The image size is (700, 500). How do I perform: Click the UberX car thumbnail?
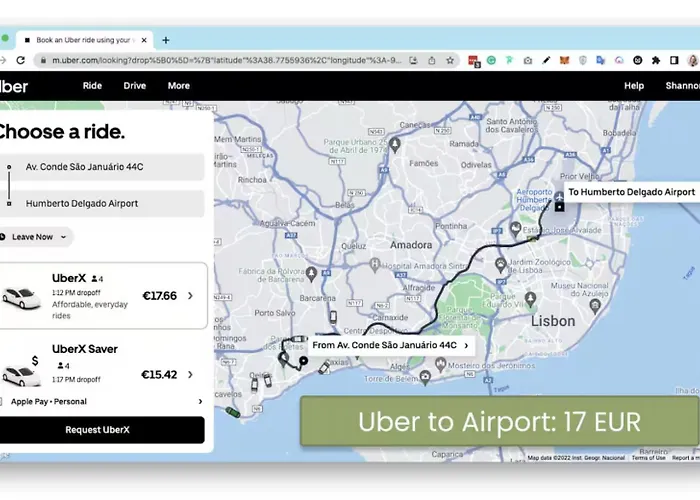pyautogui.click(x=21, y=298)
